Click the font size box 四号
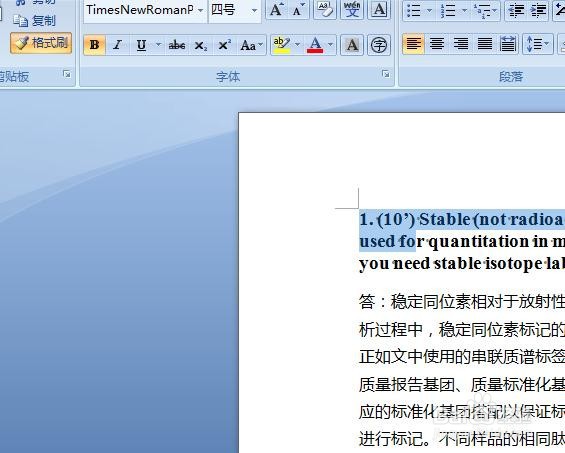Image resolution: width=565 pixels, height=453 pixels. tap(228, 10)
